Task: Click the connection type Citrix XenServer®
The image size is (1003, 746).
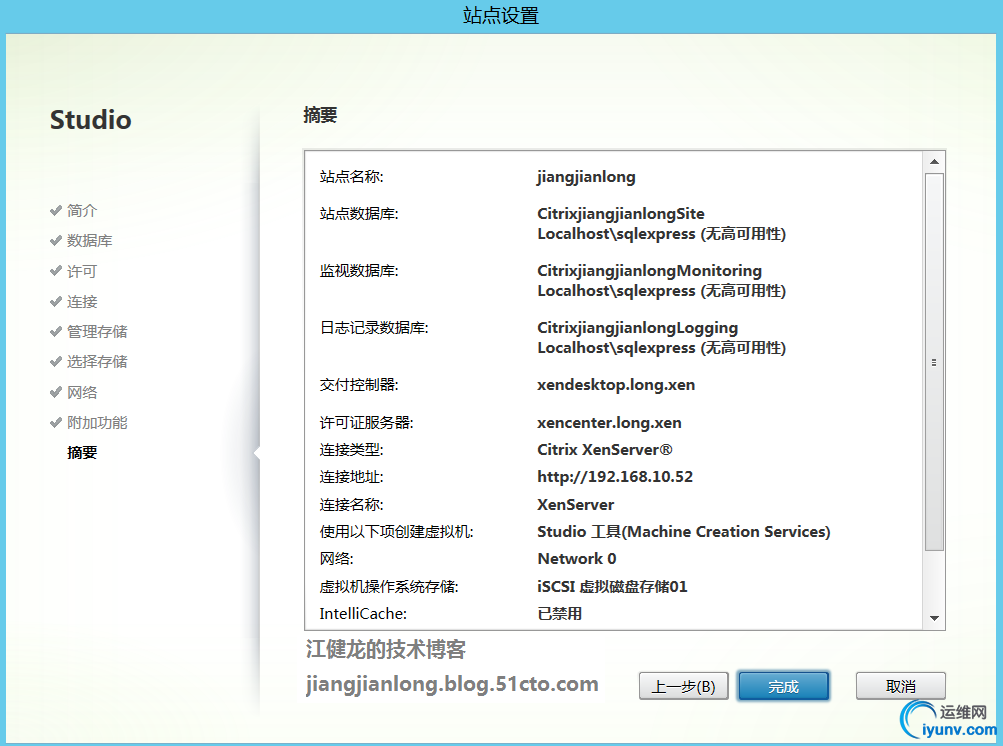Action: [604, 450]
